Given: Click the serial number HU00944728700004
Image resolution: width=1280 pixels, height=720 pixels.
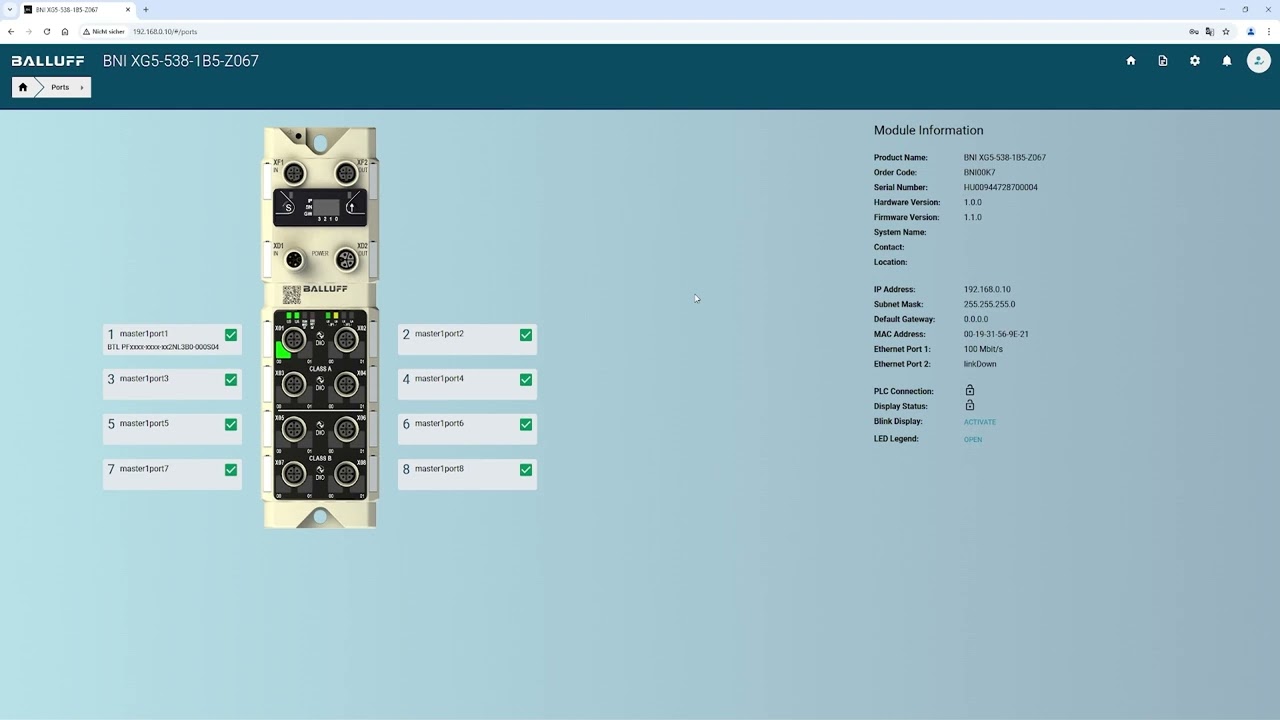Looking at the screenshot, I should (1001, 187).
